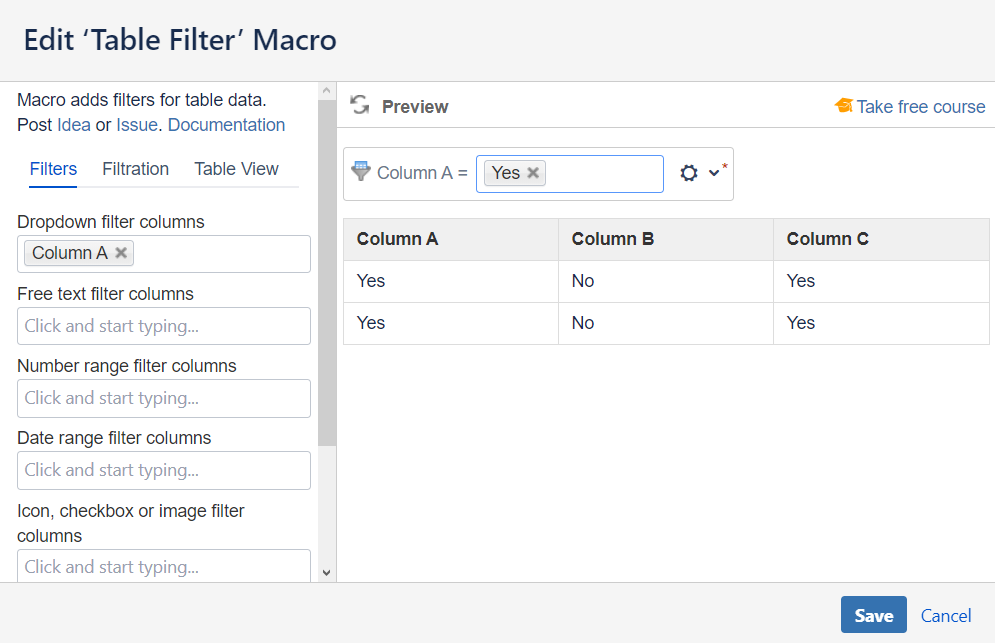This screenshot has width=995, height=643.
Task: Click the preview refresh icon
Action: coord(360,106)
